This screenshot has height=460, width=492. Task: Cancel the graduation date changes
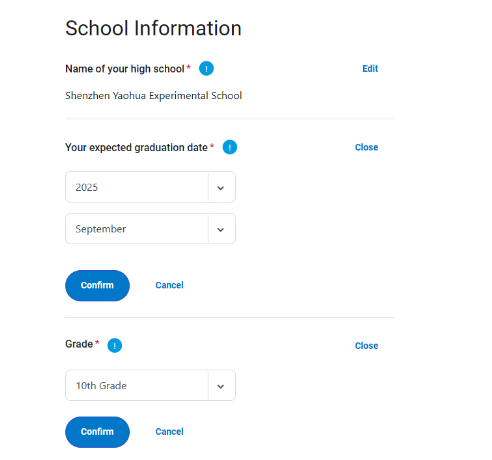pyautogui.click(x=169, y=285)
